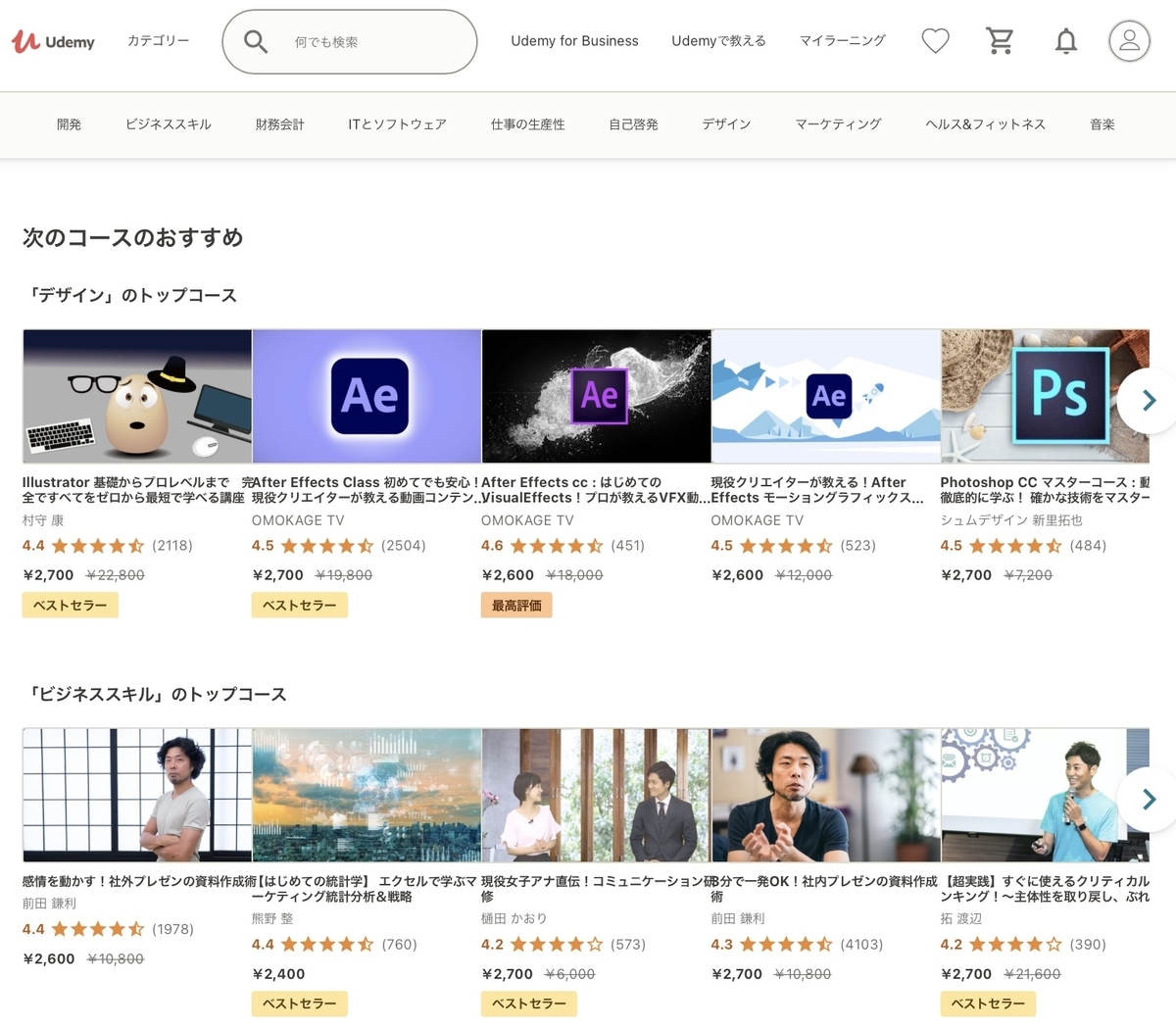Open 社外プレゼン course thumbnail
This screenshot has width=1176, height=1029.
[137, 795]
